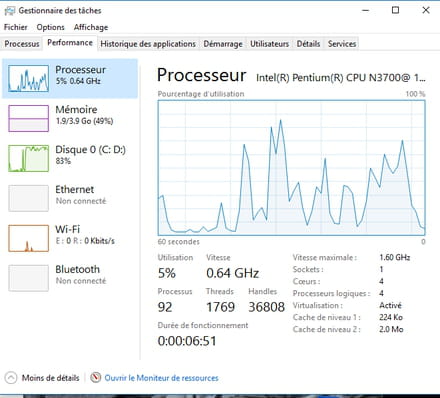The image size is (440, 398).
Task: Switch to the Détails tab
Action: 308,44
